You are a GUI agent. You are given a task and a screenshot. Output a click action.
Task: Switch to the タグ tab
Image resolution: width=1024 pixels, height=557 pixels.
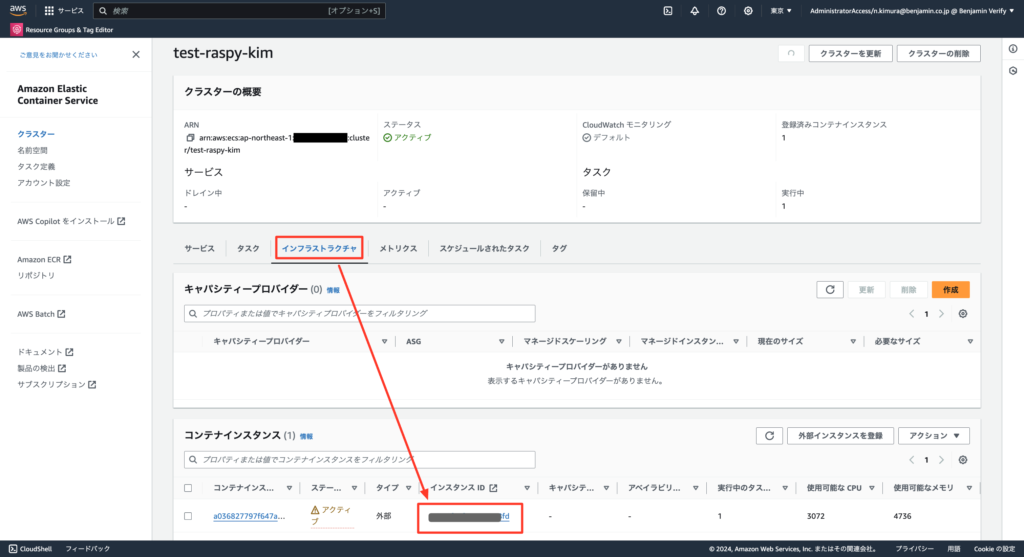click(x=559, y=248)
